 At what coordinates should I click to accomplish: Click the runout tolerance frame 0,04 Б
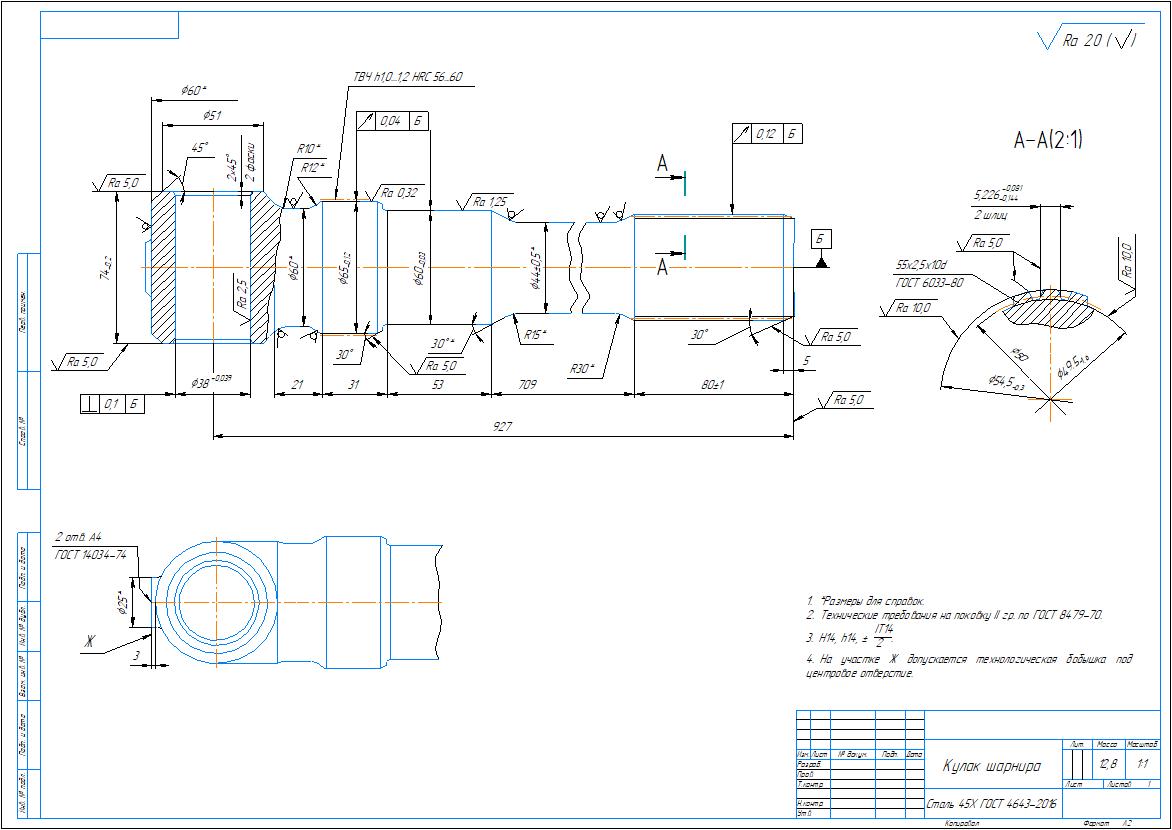pyautogui.click(x=393, y=122)
